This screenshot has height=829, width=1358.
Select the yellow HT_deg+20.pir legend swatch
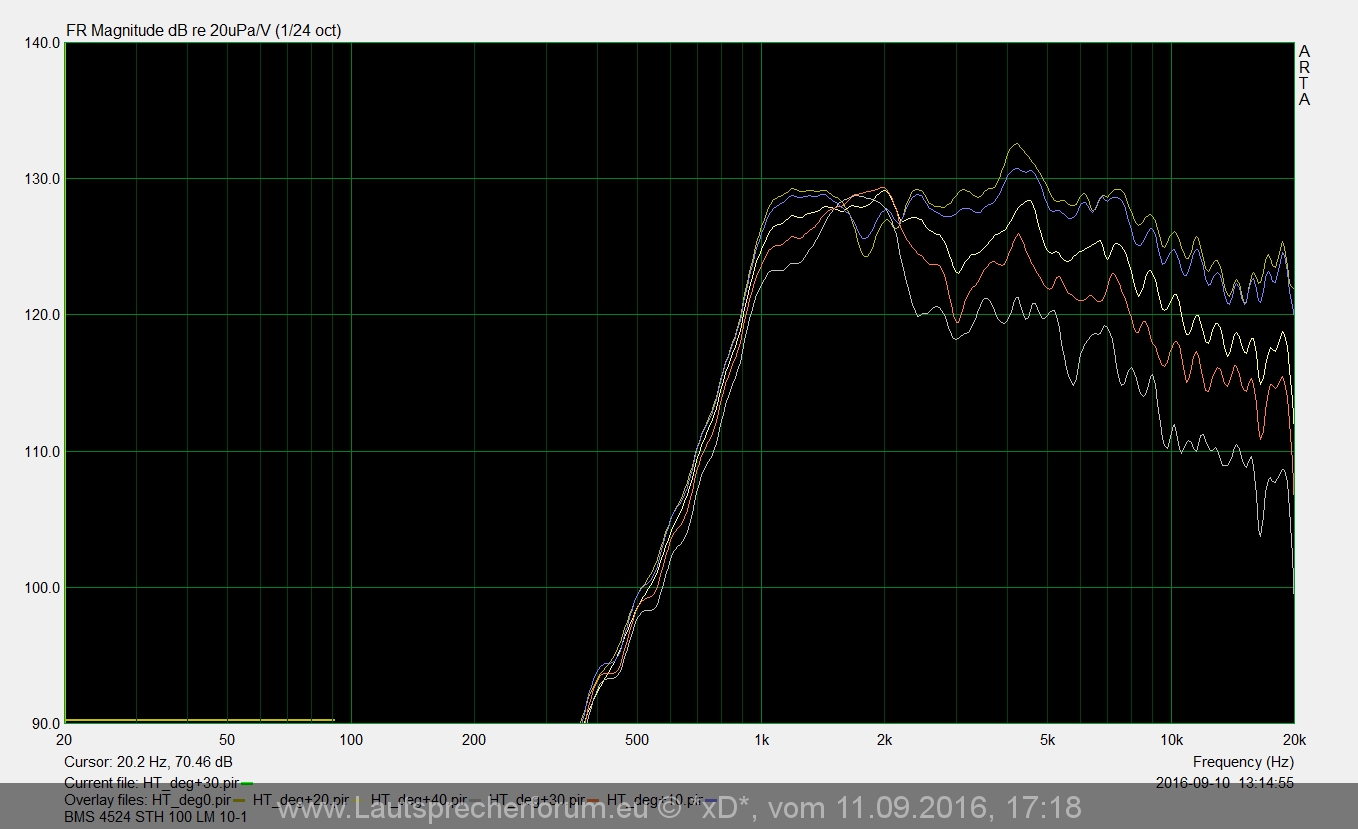pyautogui.click(x=357, y=801)
